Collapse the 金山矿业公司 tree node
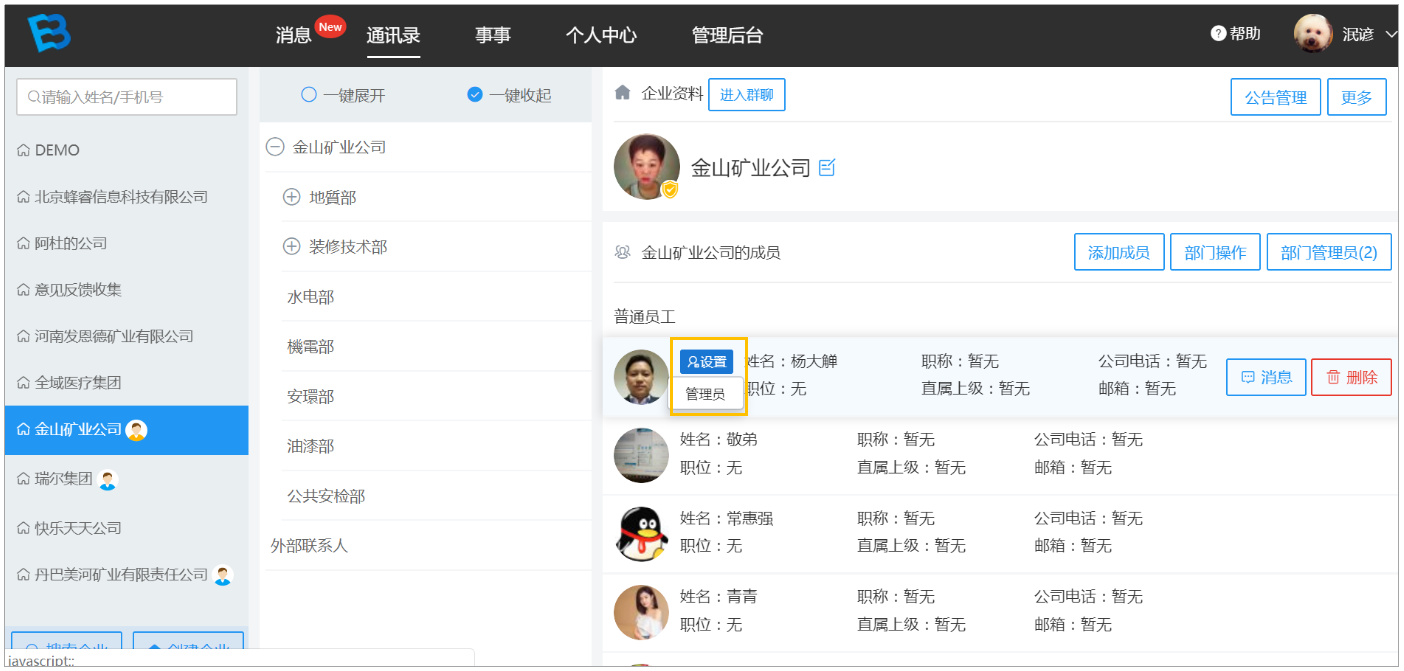Image resolution: width=1404 pixels, height=671 pixels. tap(275, 147)
